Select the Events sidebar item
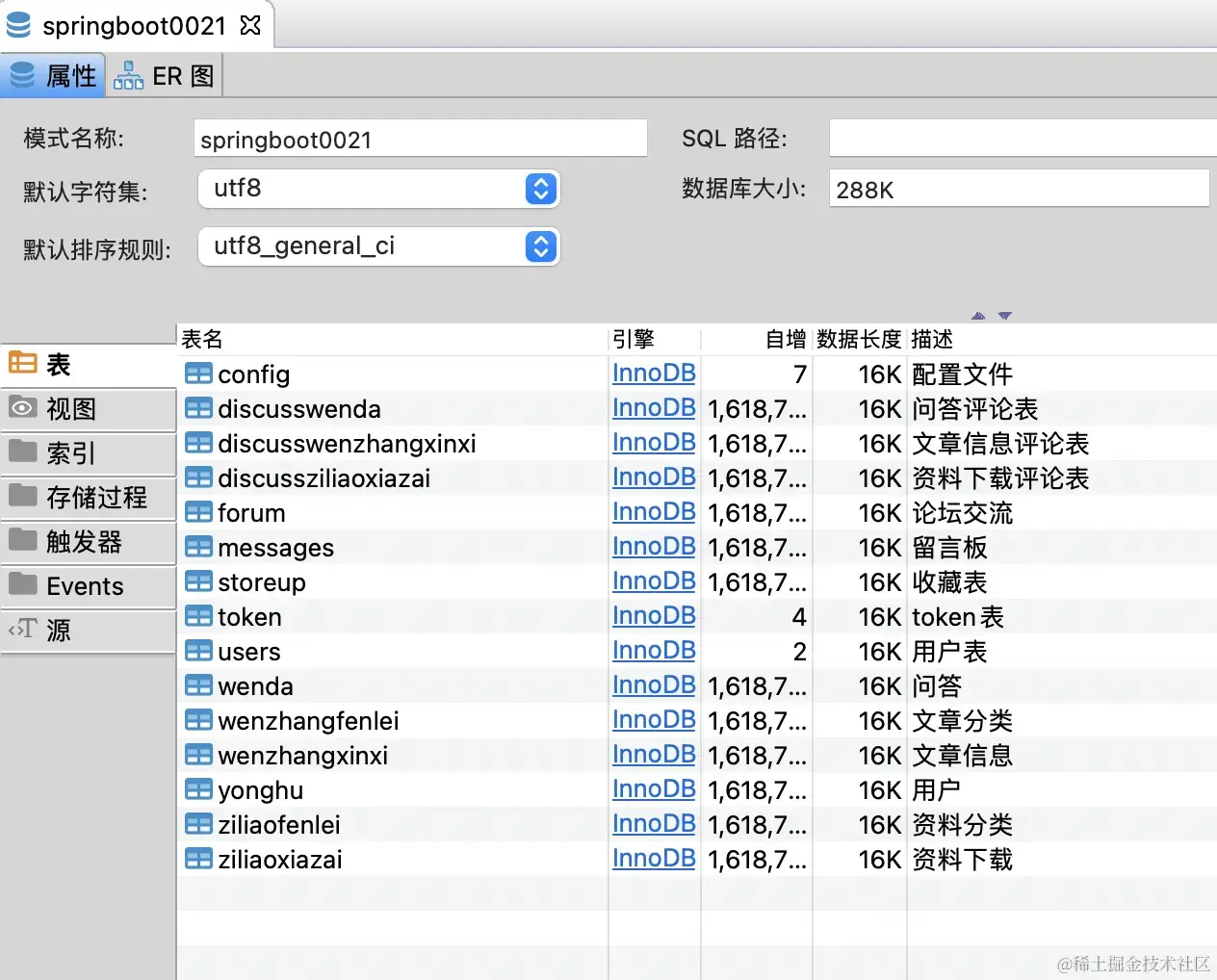 [x=88, y=586]
